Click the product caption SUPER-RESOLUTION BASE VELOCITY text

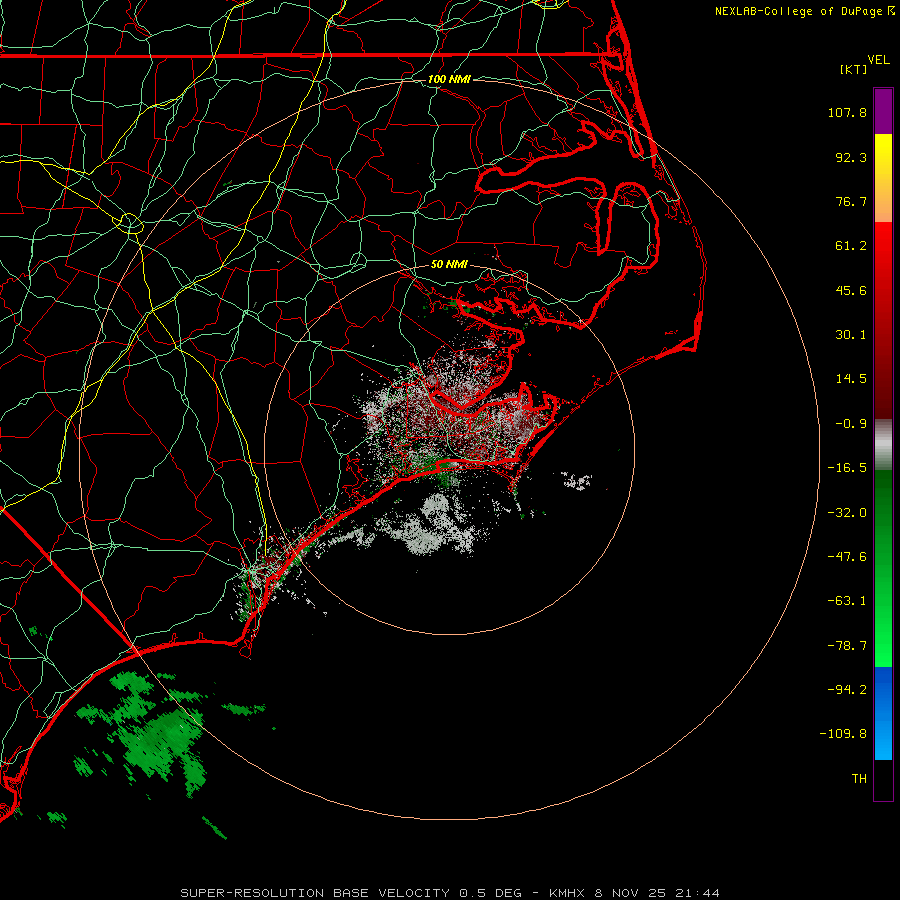pyautogui.click(x=315, y=893)
